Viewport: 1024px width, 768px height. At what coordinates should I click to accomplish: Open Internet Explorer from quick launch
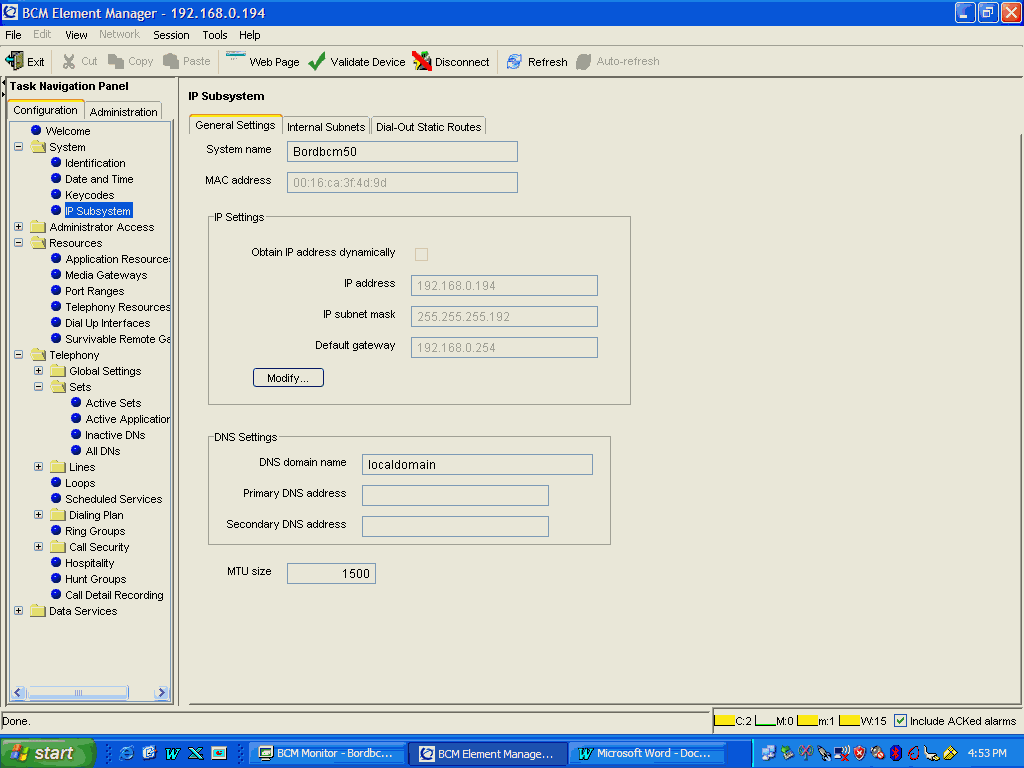(x=127, y=753)
